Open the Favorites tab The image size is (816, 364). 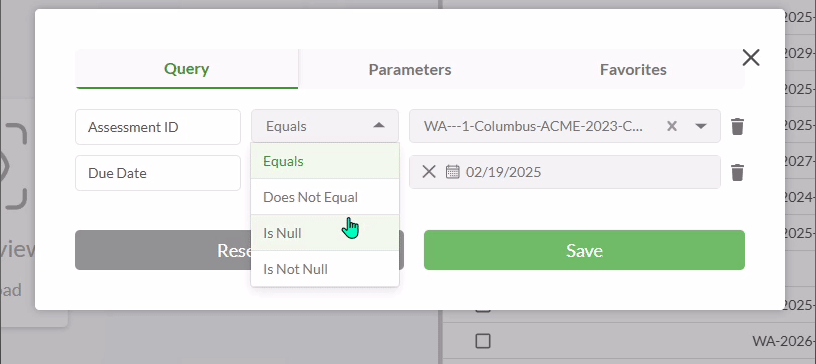pos(633,69)
